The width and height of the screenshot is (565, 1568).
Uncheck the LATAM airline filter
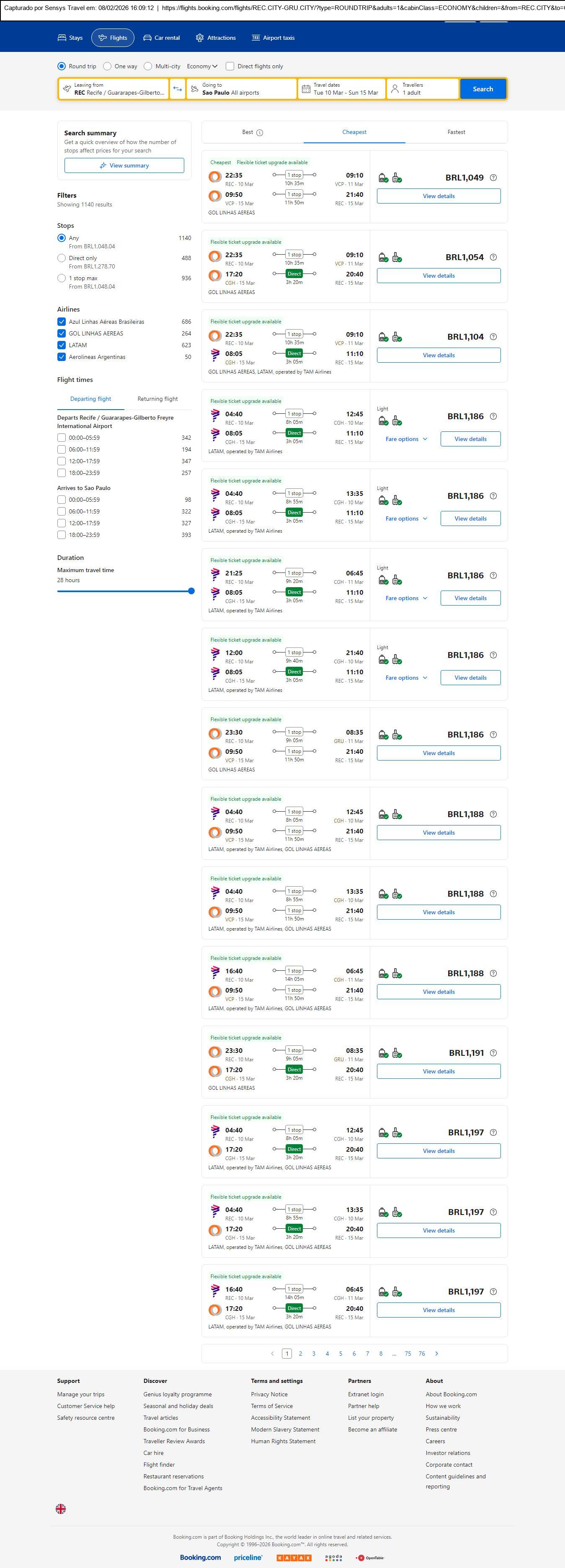coord(62,345)
